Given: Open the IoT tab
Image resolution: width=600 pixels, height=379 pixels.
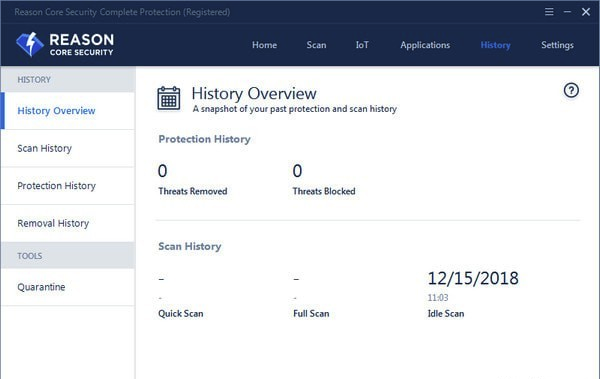Looking at the screenshot, I should point(362,45).
